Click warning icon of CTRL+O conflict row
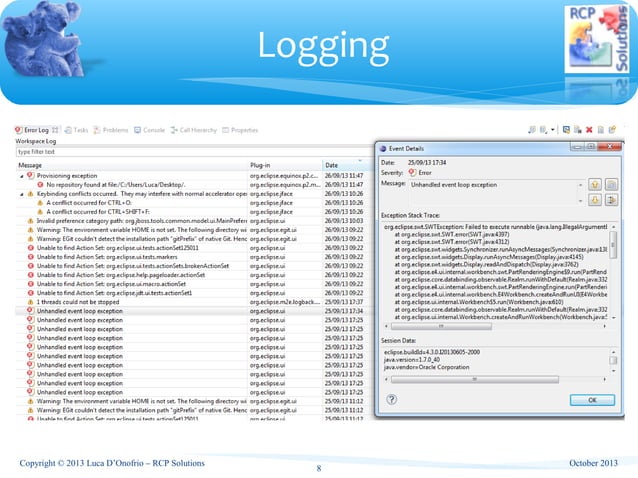 pos(40,203)
